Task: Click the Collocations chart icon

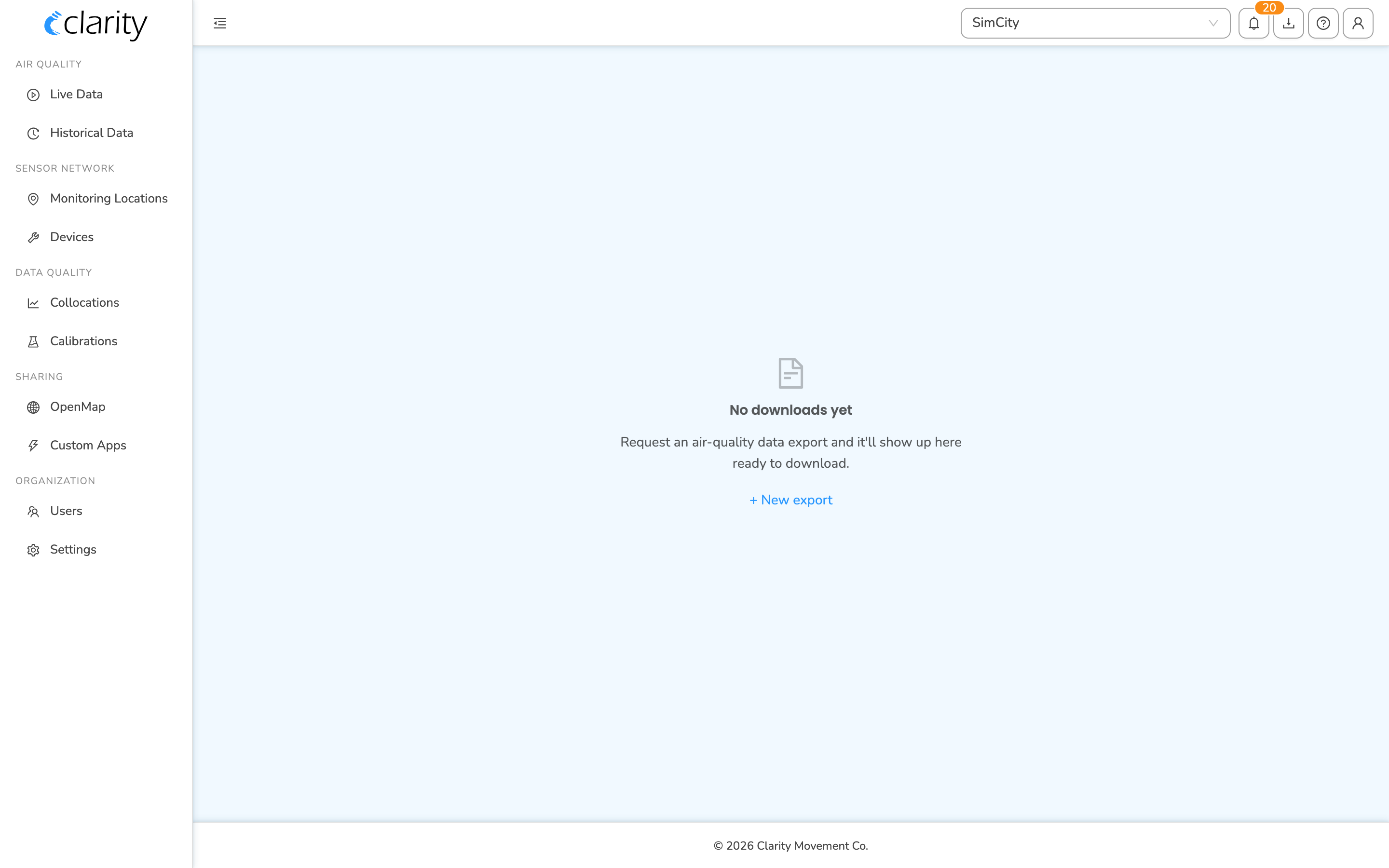Action: [33, 303]
